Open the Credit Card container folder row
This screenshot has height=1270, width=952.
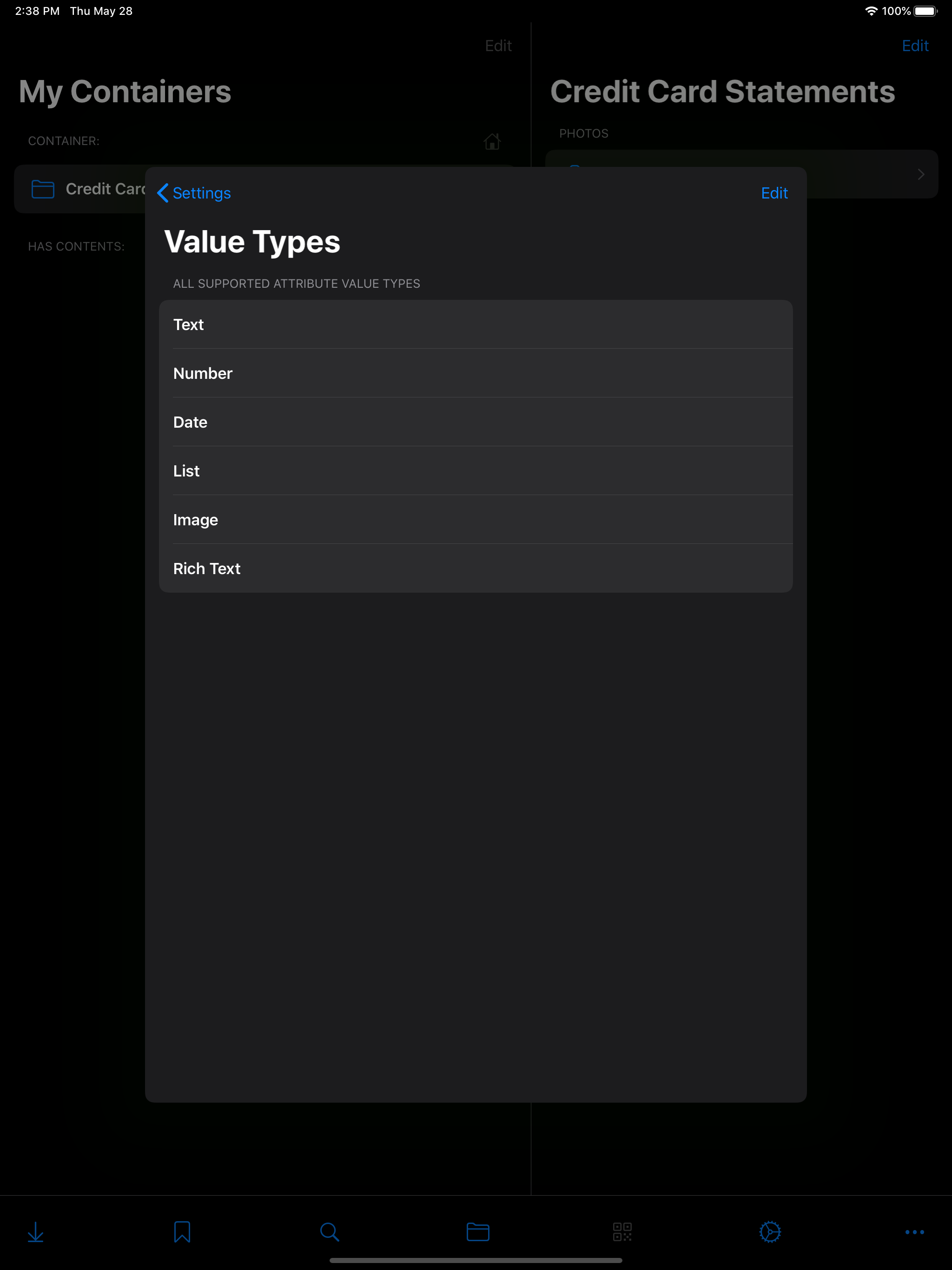click(80, 189)
